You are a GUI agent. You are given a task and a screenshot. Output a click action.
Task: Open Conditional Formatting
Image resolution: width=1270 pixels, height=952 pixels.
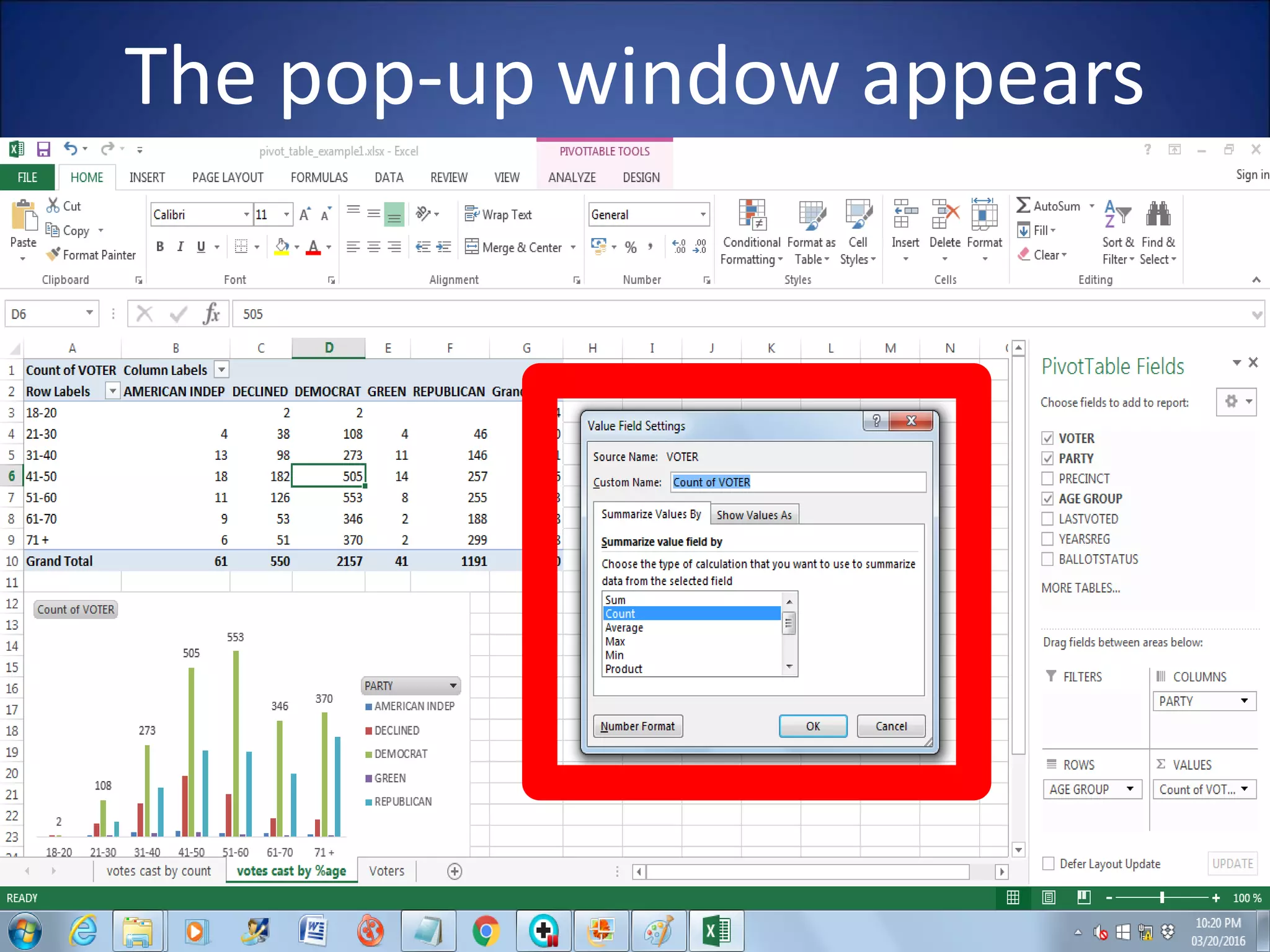click(x=752, y=232)
